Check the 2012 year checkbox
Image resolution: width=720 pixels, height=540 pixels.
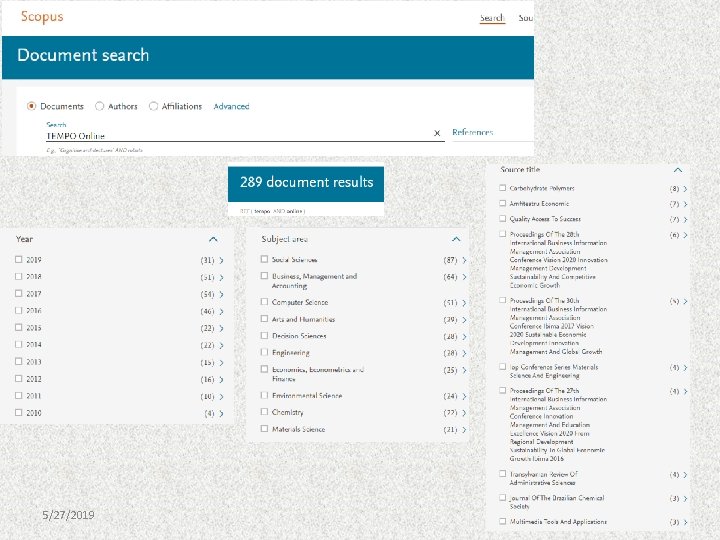18,378
